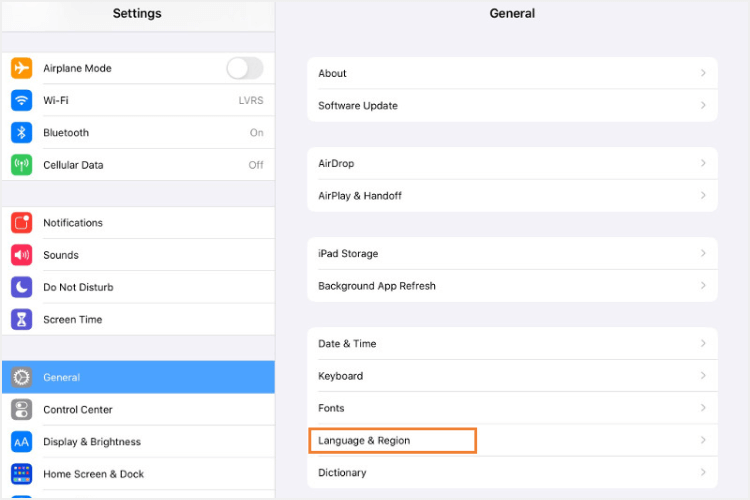Tap the Sounds speaker icon

[22, 255]
